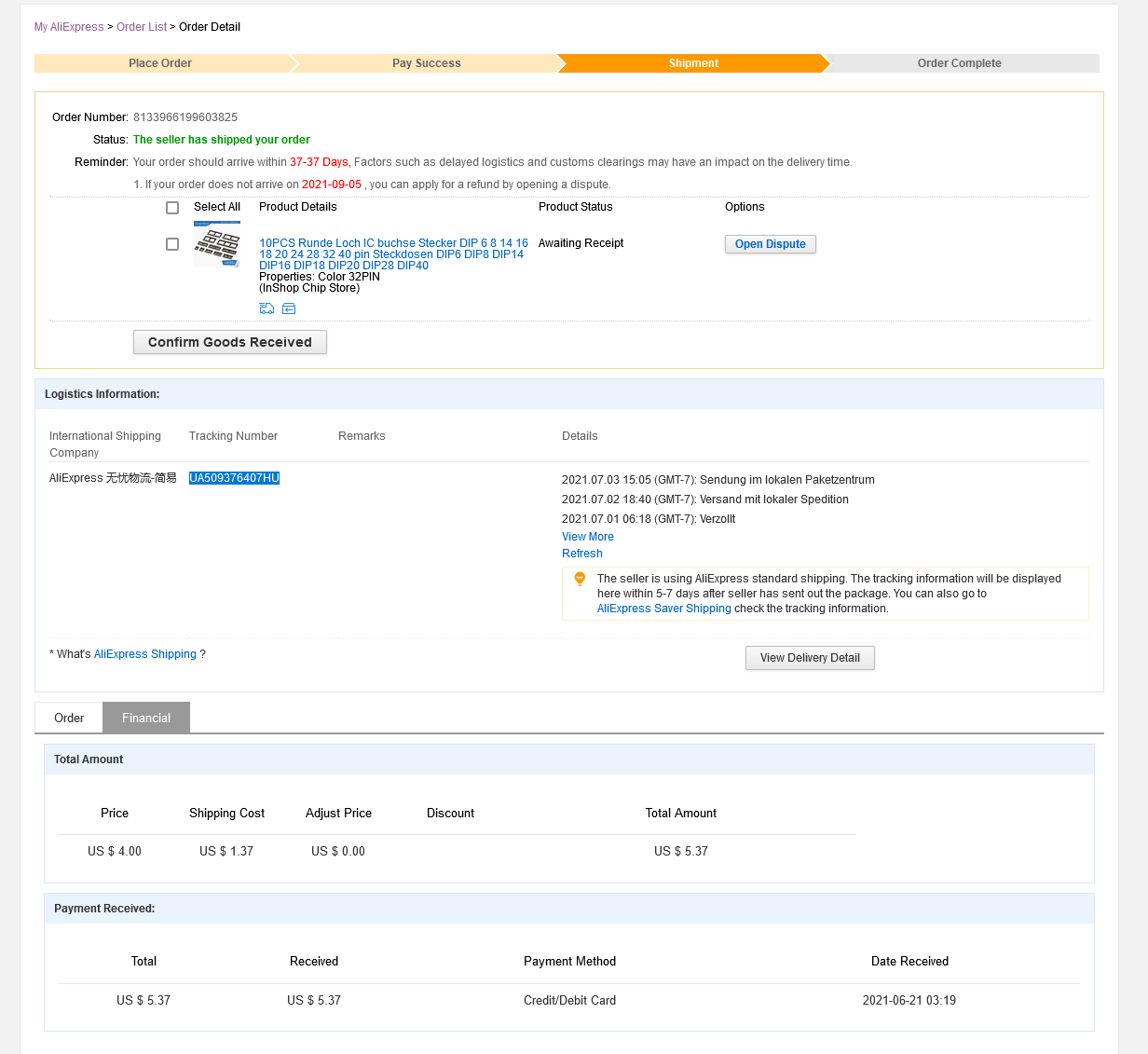
Task: Click the orange lightbulb tip icon
Action: point(580,579)
